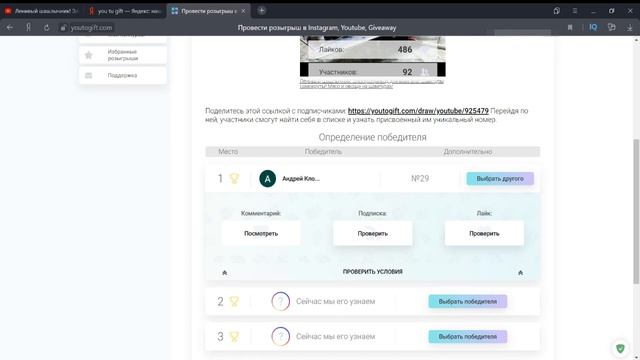Image resolution: width=640 pixels, height=360 pixels.
Task: Close the 'Провести розыгрыш' tab
Action: tap(243, 11)
